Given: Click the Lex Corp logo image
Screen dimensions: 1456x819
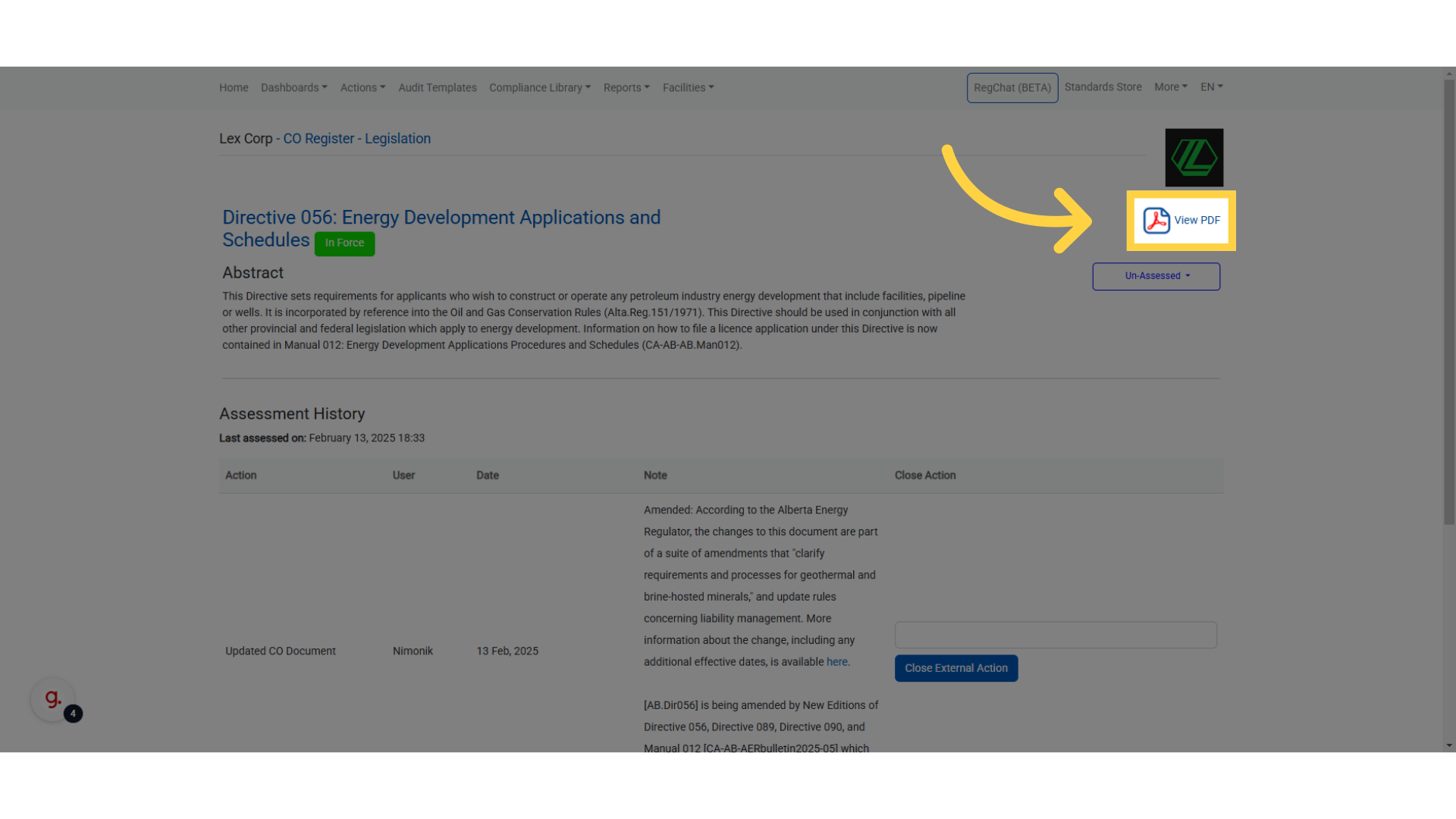Looking at the screenshot, I should pos(1194,158).
